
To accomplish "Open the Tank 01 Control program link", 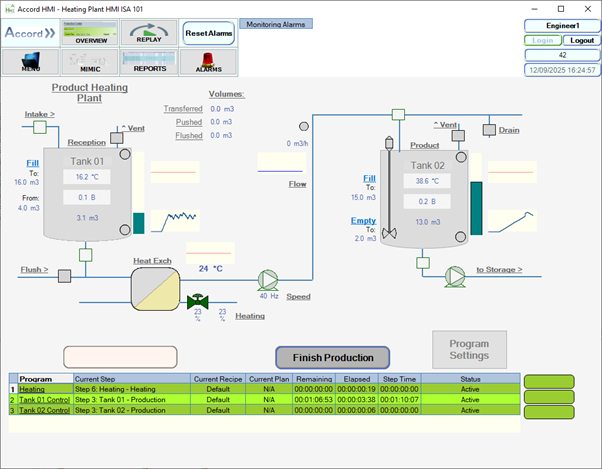I will point(44,399).
